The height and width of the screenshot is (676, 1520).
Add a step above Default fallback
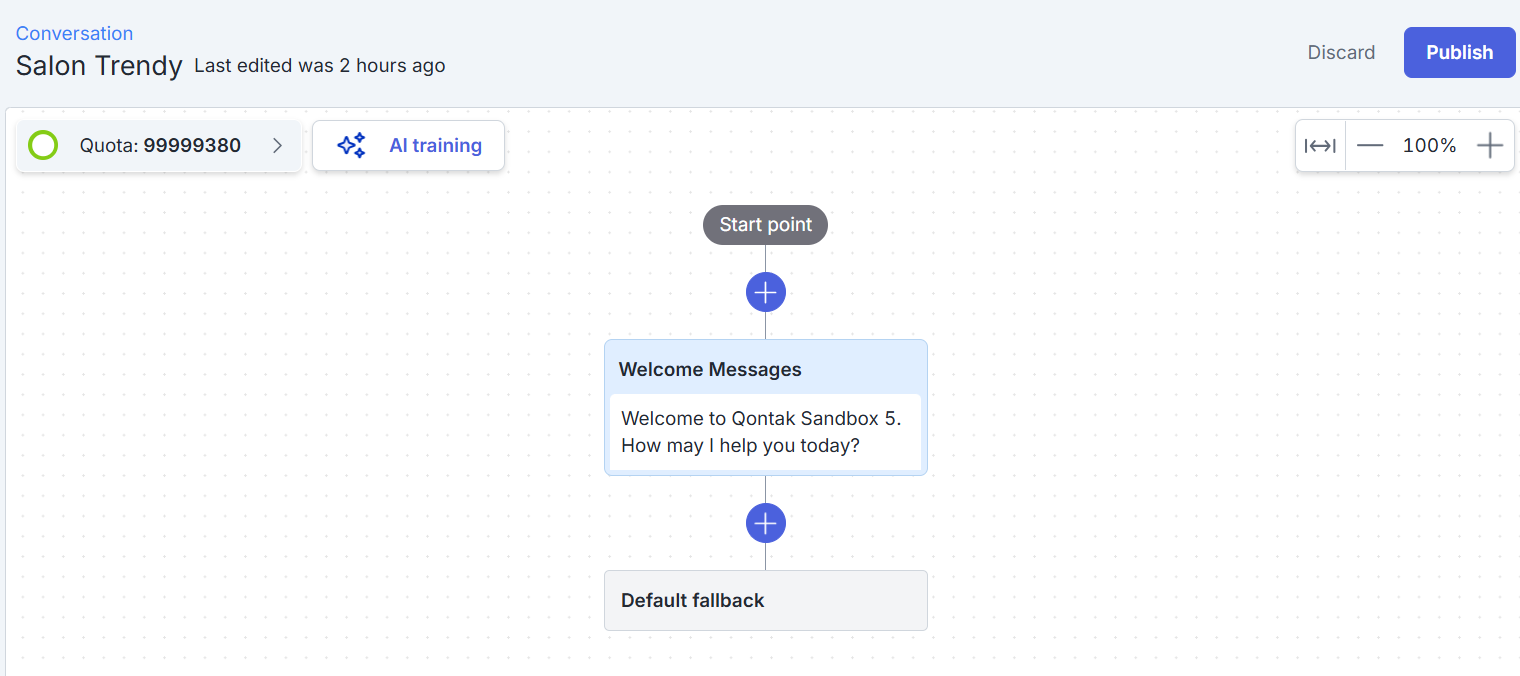[x=765, y=523]
